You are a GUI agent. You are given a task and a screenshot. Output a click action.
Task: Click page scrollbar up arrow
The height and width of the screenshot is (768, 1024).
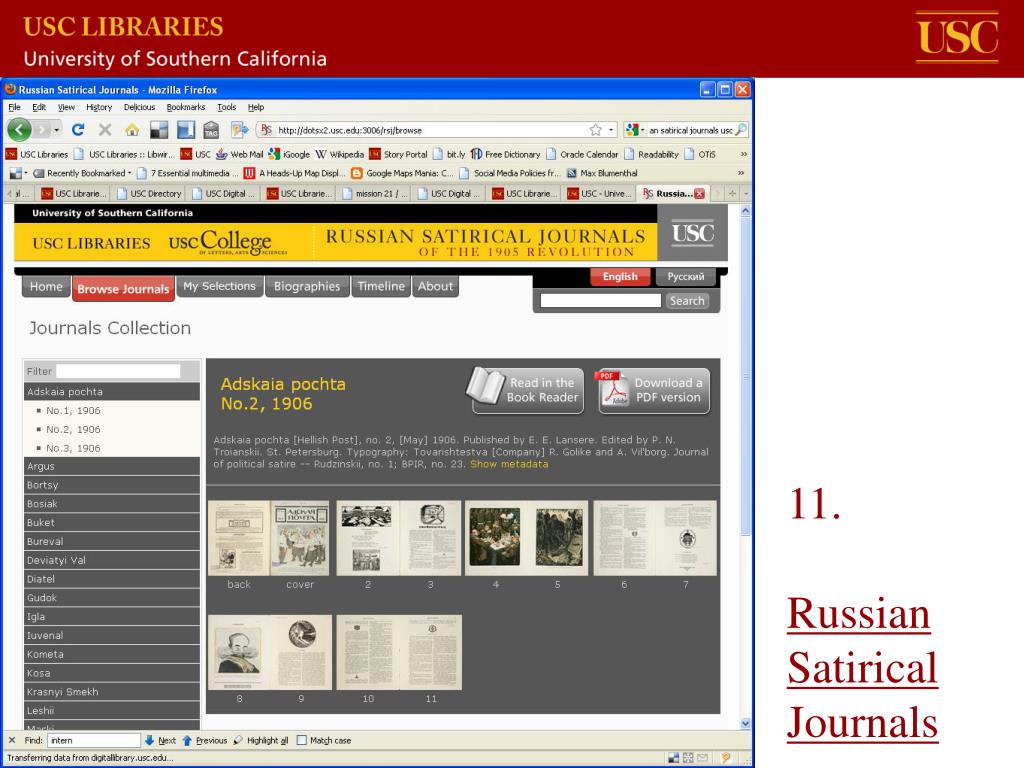pyautogui.click(x=745, y=211)
